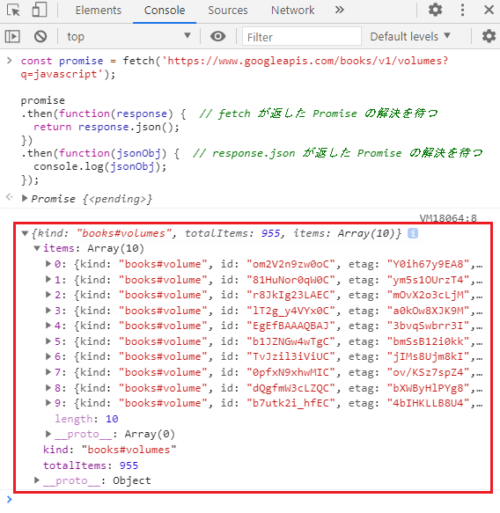Toggle the device toolbar icon
This screenshot has width=500, height=513.
(39, 10)
